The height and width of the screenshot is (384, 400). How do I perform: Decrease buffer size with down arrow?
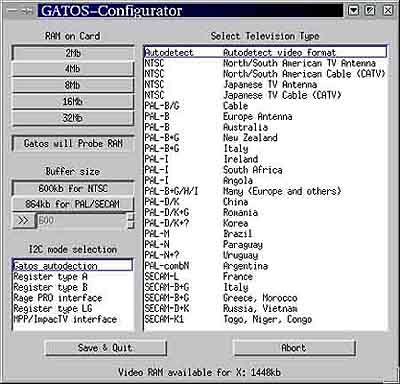pos(131,225)
